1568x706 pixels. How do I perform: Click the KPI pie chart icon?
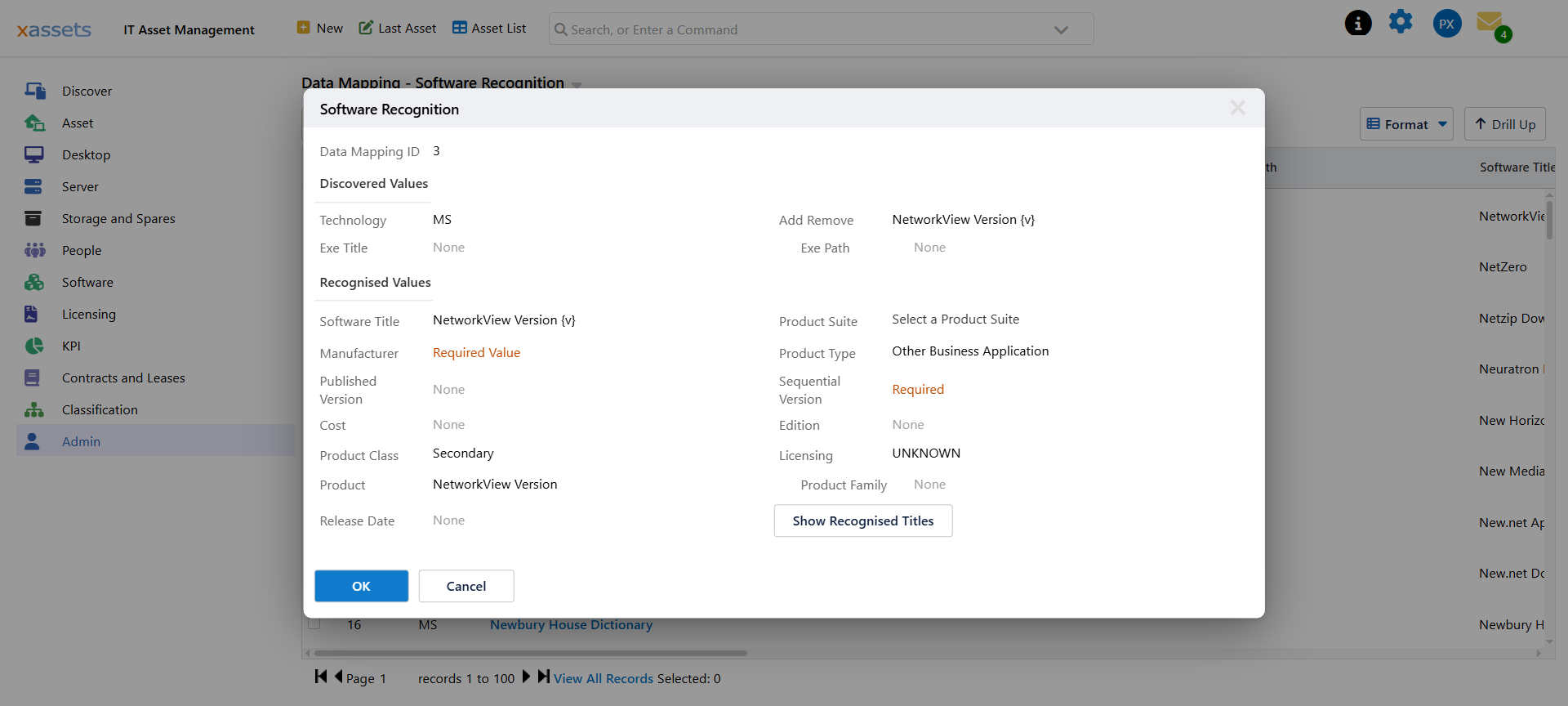coord(34,346)
